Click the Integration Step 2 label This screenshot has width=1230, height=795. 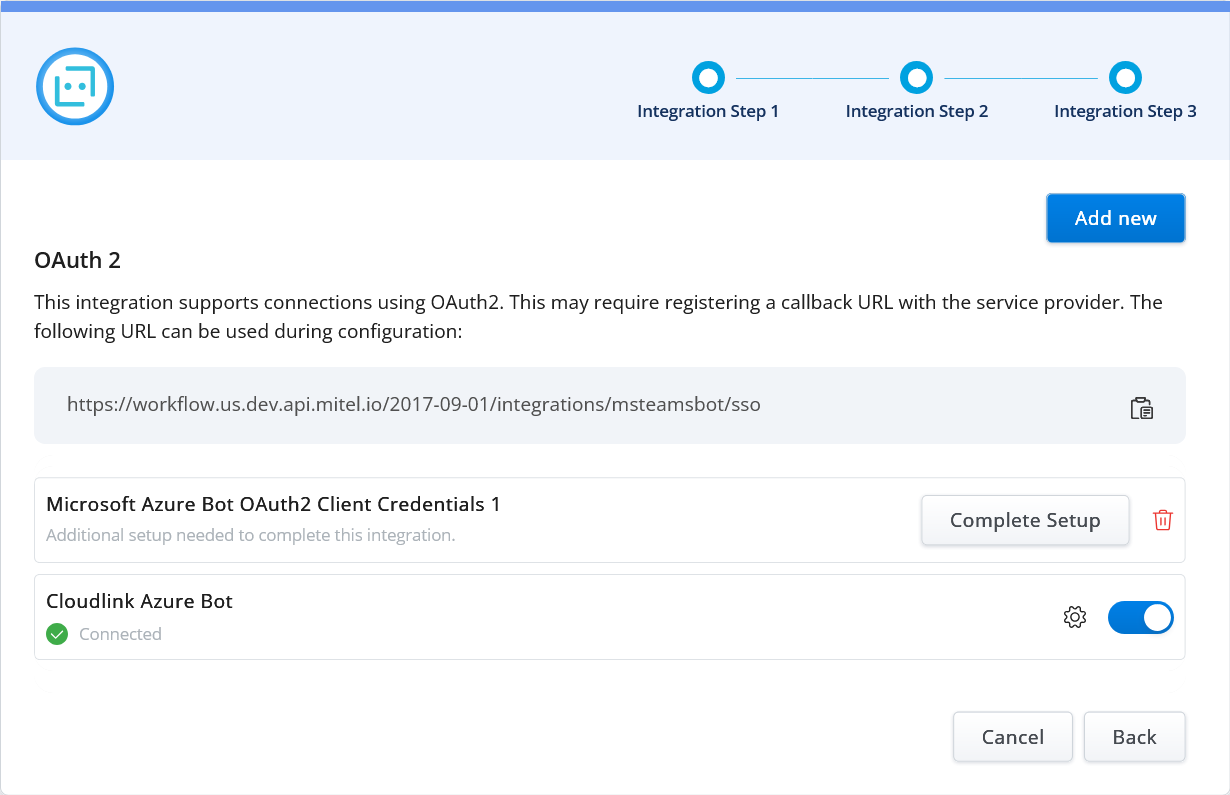point(916,111)
